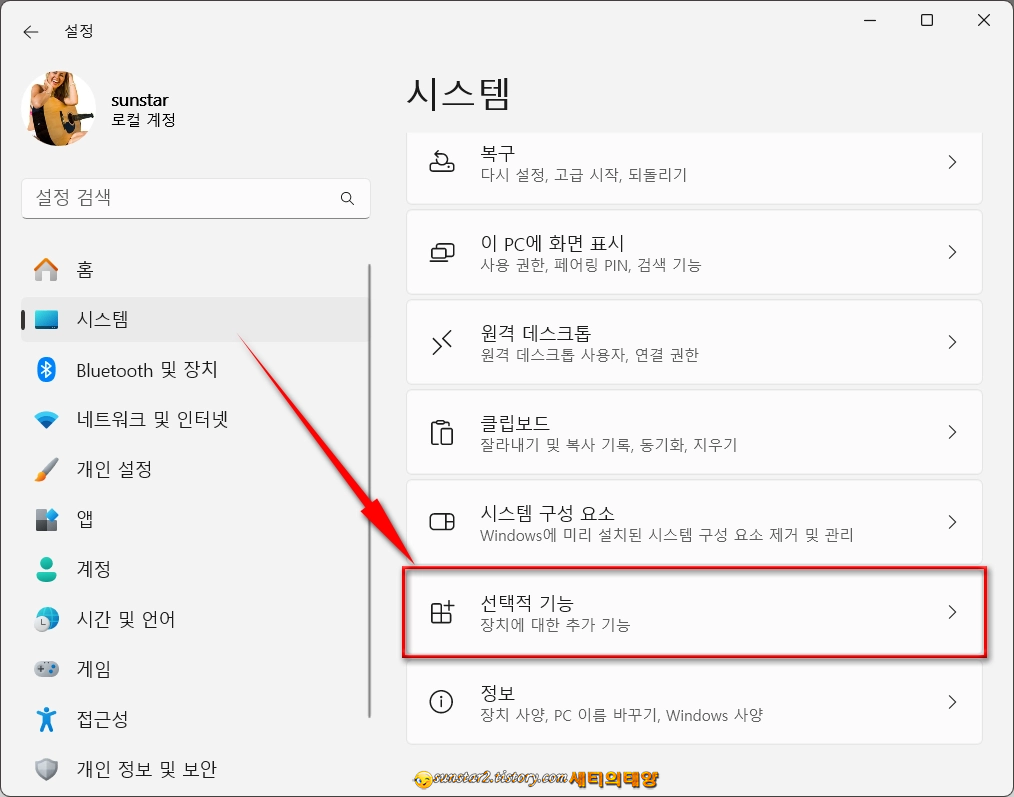Go to 앱 navigation label

point(85,519)
